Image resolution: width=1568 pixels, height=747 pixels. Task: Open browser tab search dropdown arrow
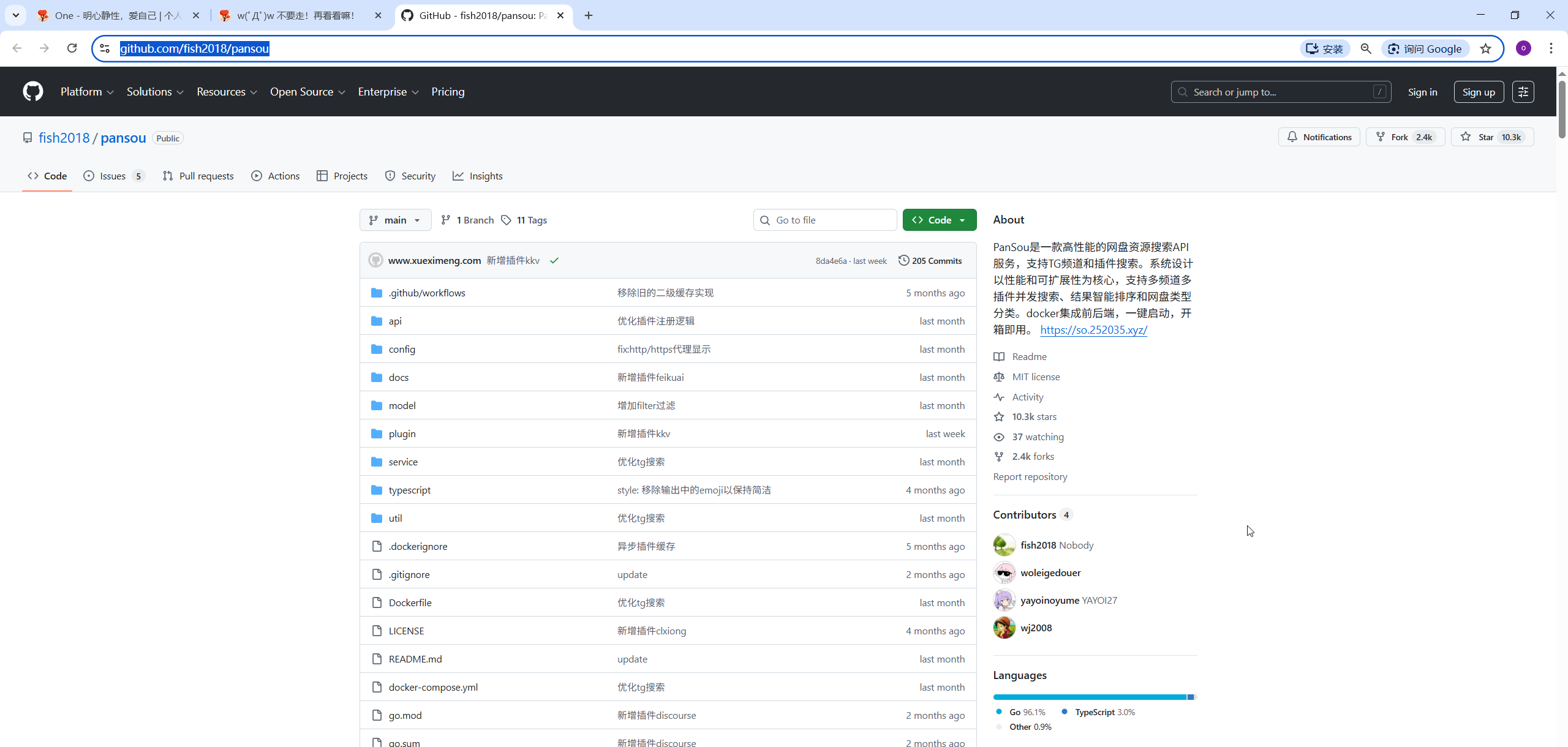pyautogui.click(x=16, y=15)
